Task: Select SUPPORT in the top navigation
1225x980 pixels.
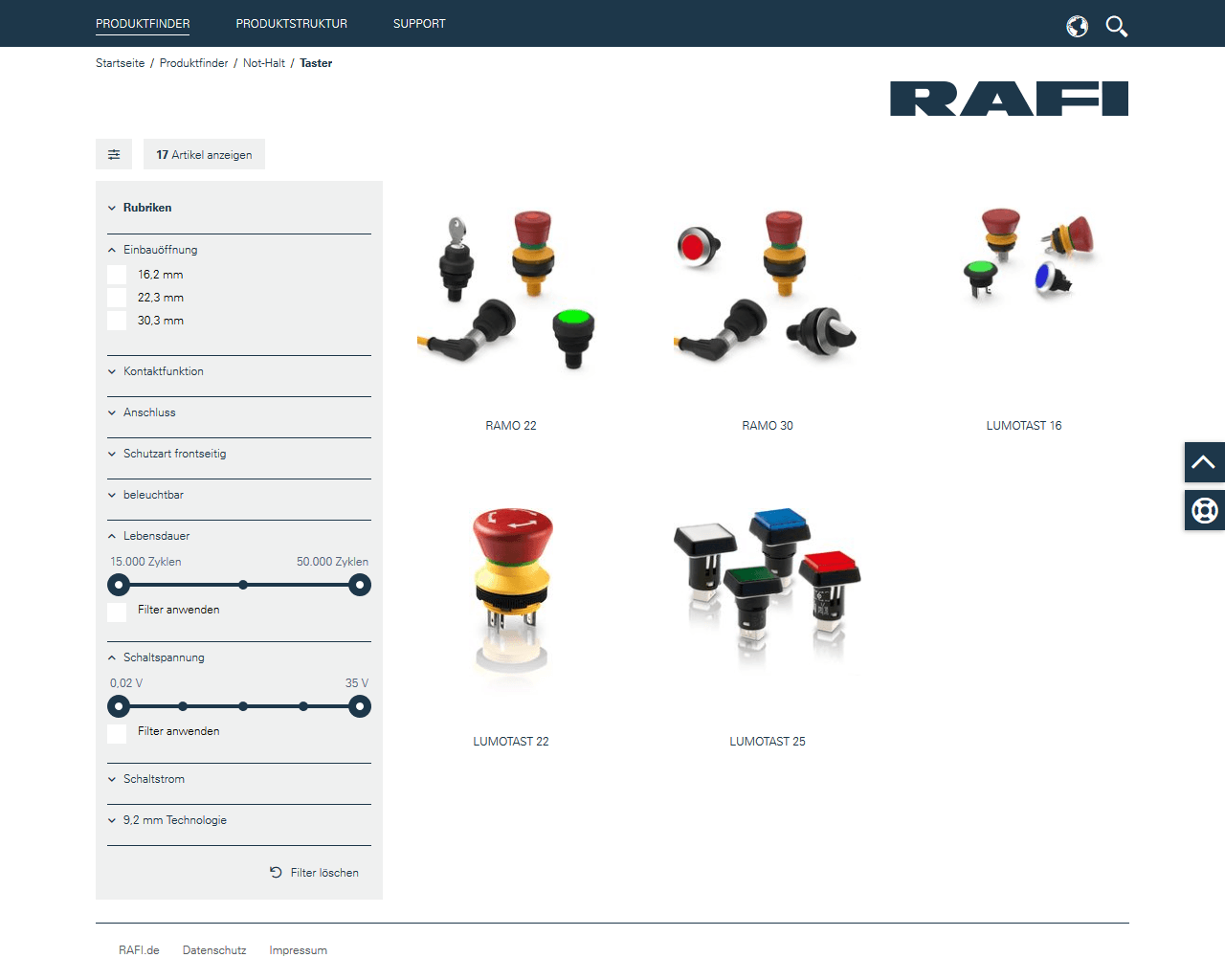Action: tap(419, 23)
